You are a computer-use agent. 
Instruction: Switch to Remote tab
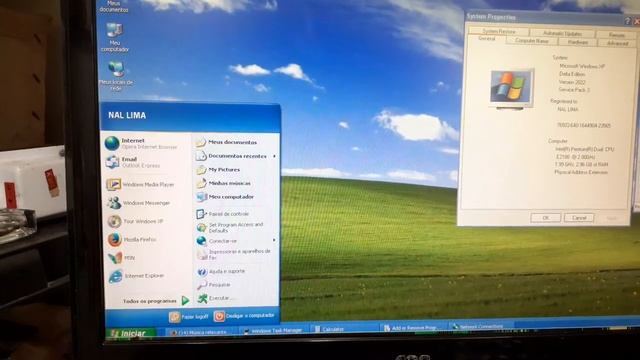[616, 35]
